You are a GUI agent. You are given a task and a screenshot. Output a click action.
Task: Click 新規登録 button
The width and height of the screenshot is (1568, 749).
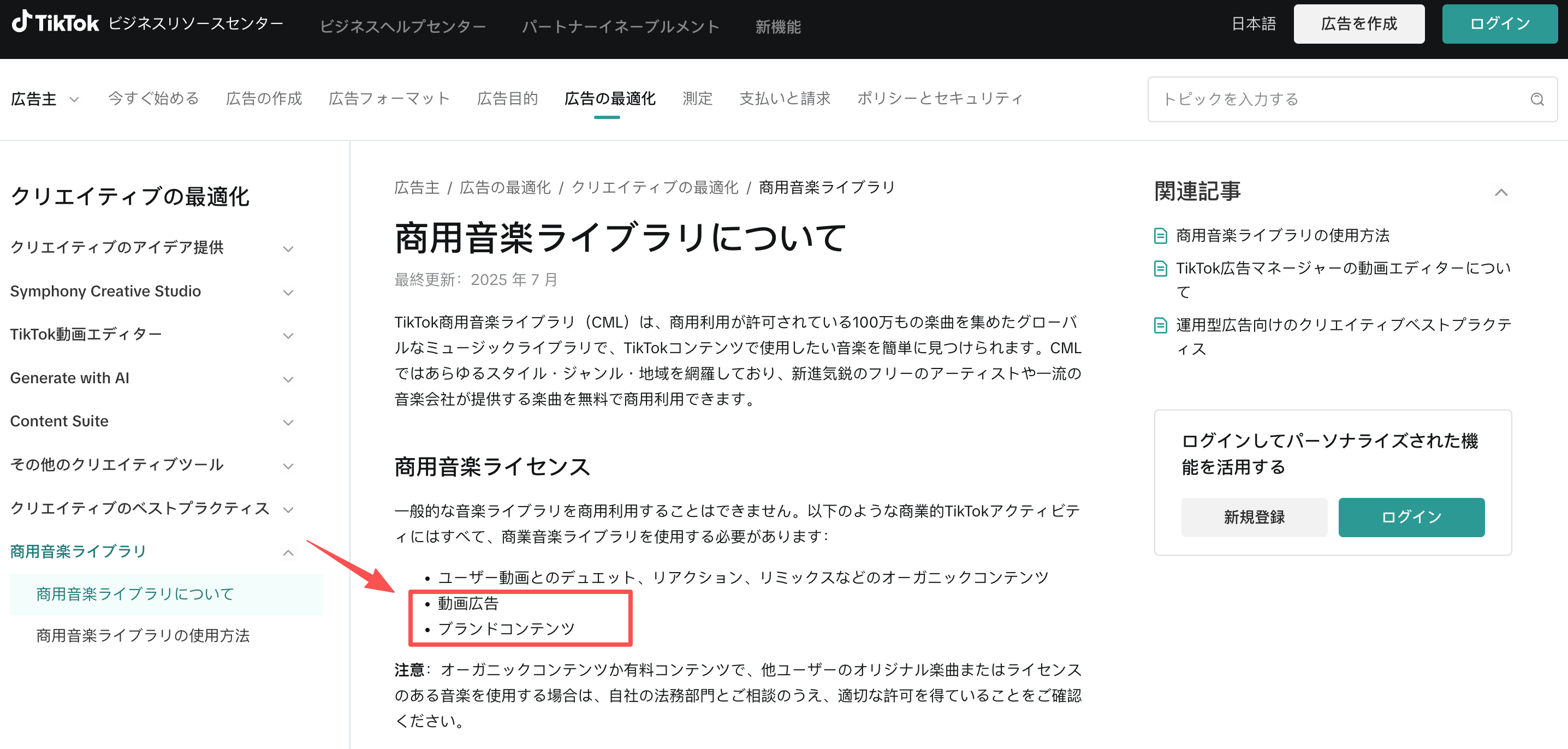1254,516
